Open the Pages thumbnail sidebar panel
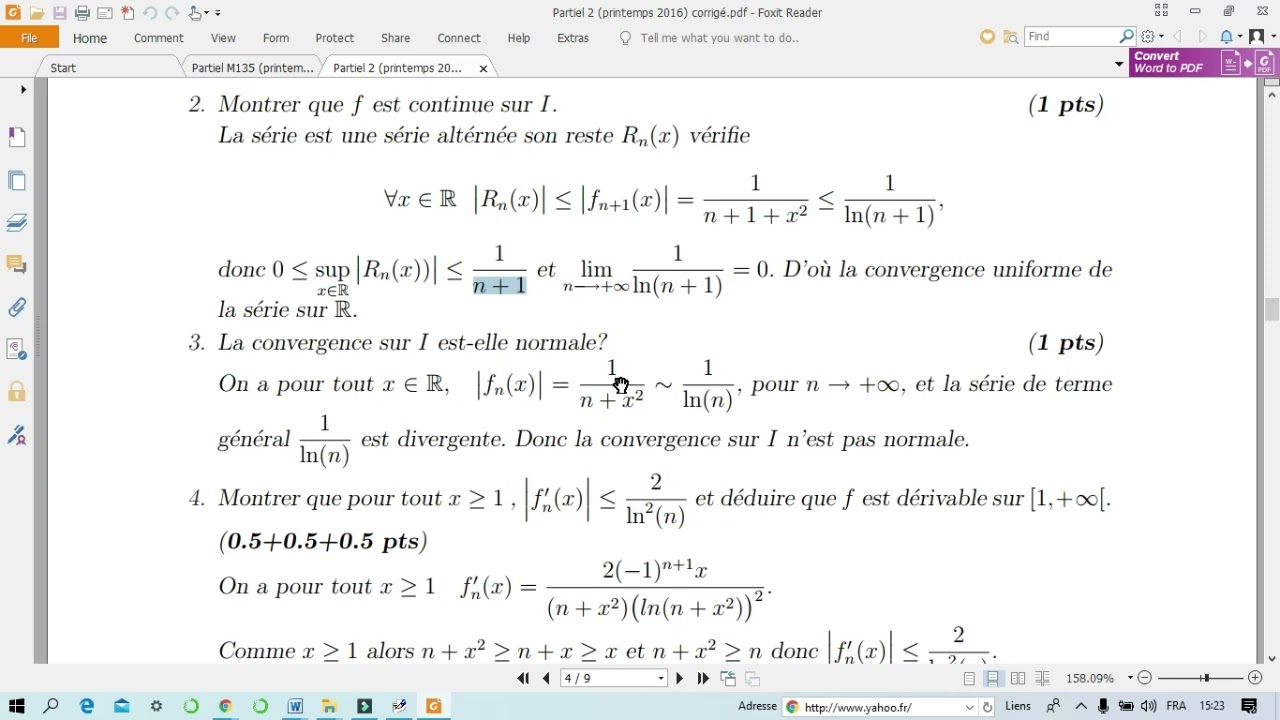Viewport: 1280px width, 720px height. (17, 181)
